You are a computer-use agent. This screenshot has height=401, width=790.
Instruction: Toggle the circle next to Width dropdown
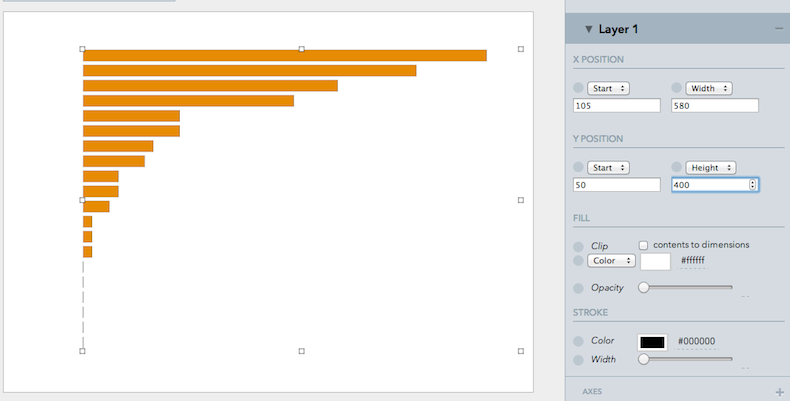pyautogui.click(x=677, y=88)
